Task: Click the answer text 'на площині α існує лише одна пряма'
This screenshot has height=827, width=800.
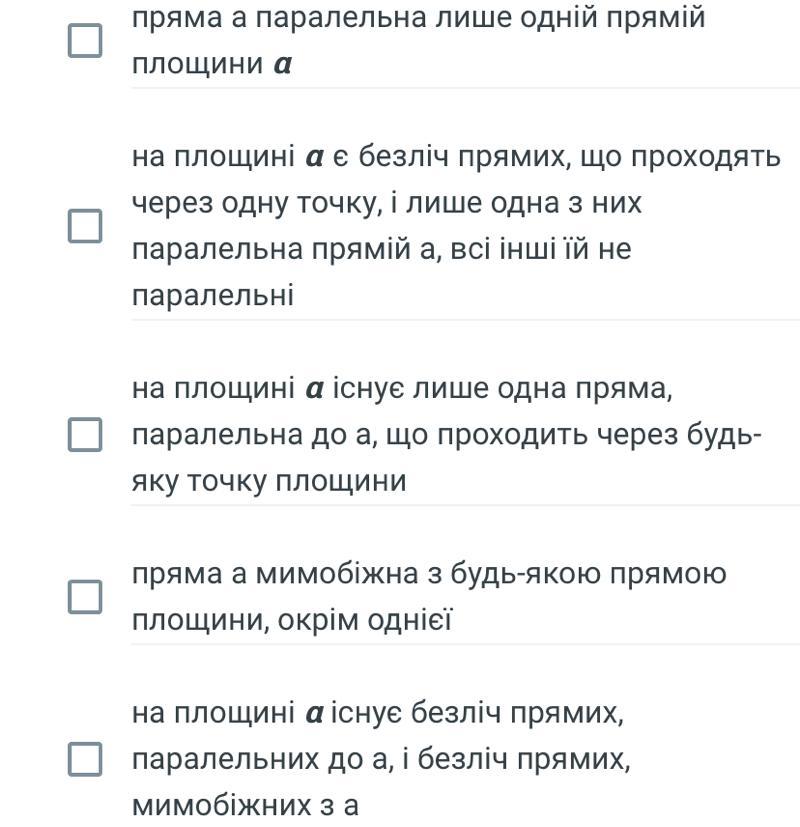Action: [x=447, y=435]
